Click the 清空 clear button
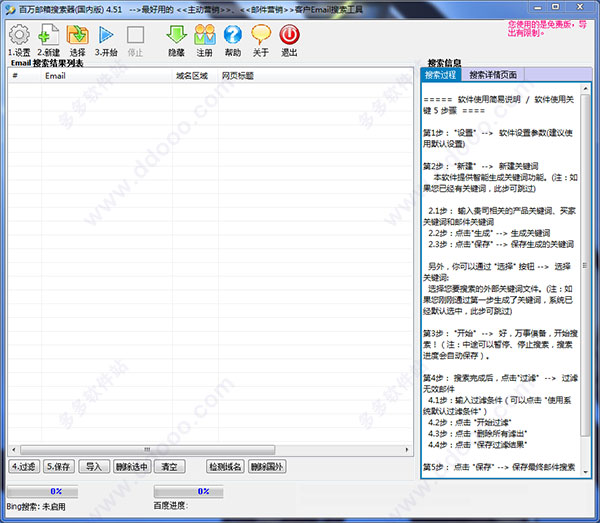600x523 pixels. click(170, 466)
